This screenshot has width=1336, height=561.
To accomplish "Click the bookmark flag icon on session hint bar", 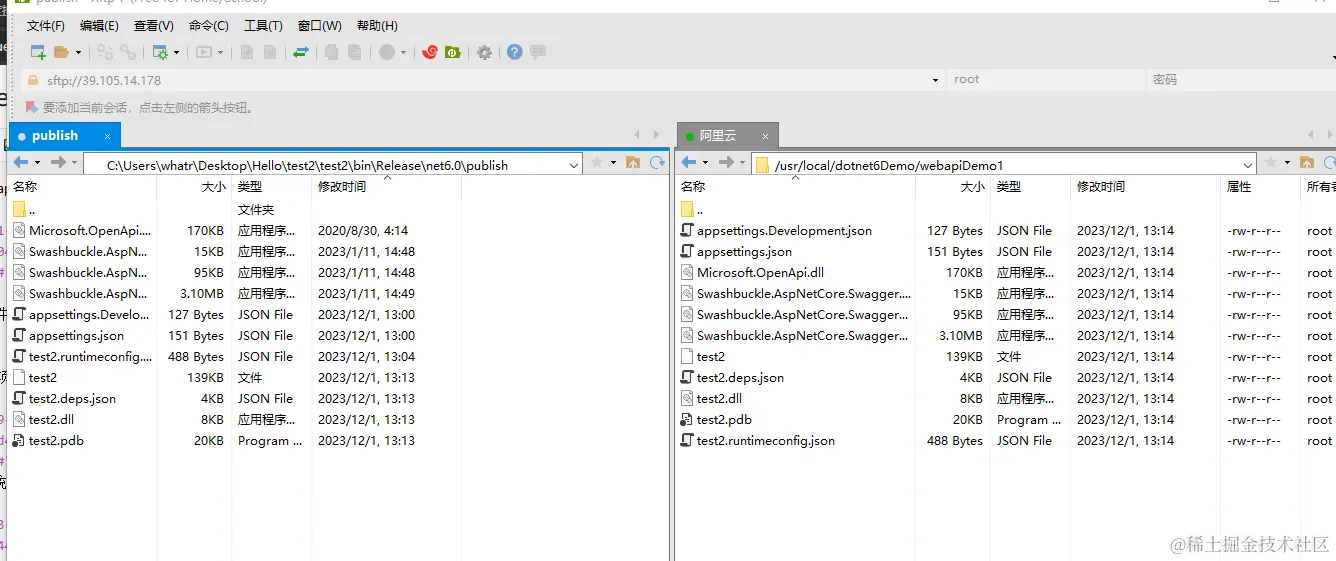I will [32, 107].
